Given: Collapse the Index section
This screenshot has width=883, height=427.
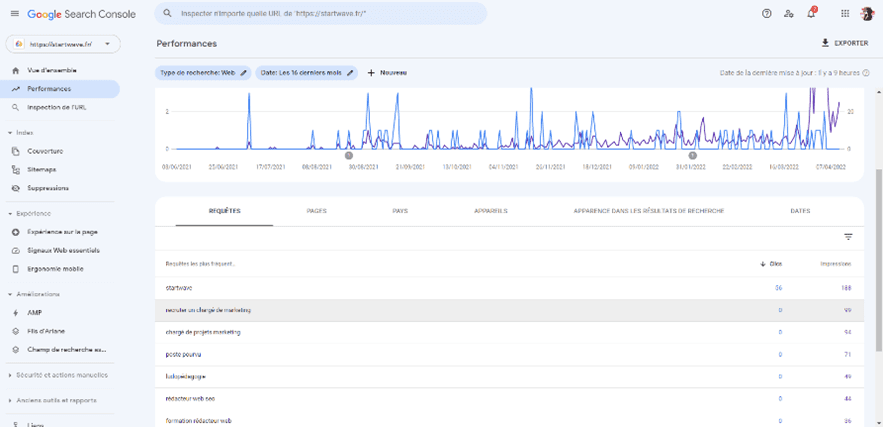Looking at the screenshot, I should (10, 133).
